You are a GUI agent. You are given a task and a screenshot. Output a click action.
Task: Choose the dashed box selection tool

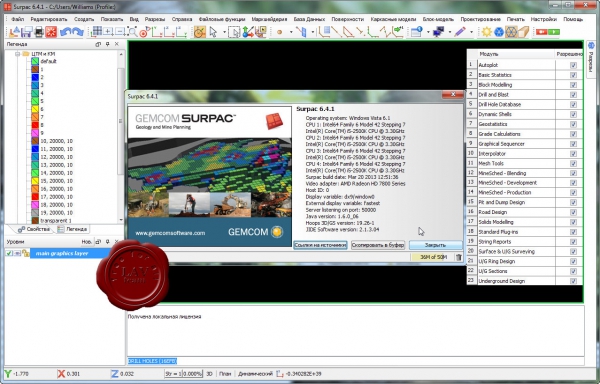234,32
